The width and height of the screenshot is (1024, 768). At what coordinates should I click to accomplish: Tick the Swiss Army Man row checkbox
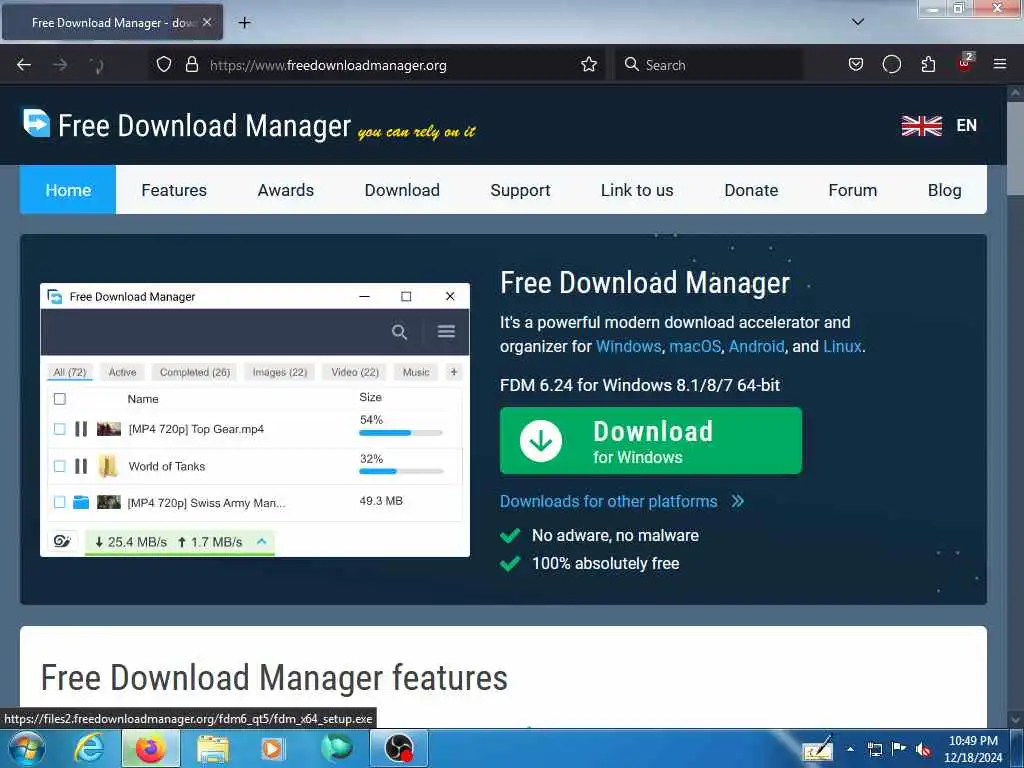(59, 502)
